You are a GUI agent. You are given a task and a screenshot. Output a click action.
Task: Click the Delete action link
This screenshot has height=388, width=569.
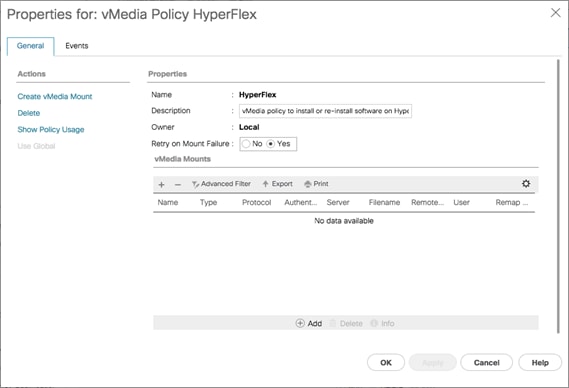click(x=29, y=113)
